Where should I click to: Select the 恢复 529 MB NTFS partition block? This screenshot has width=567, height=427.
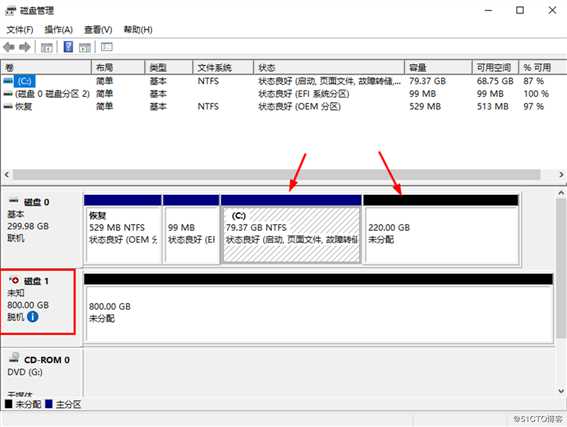click(123, 229)
